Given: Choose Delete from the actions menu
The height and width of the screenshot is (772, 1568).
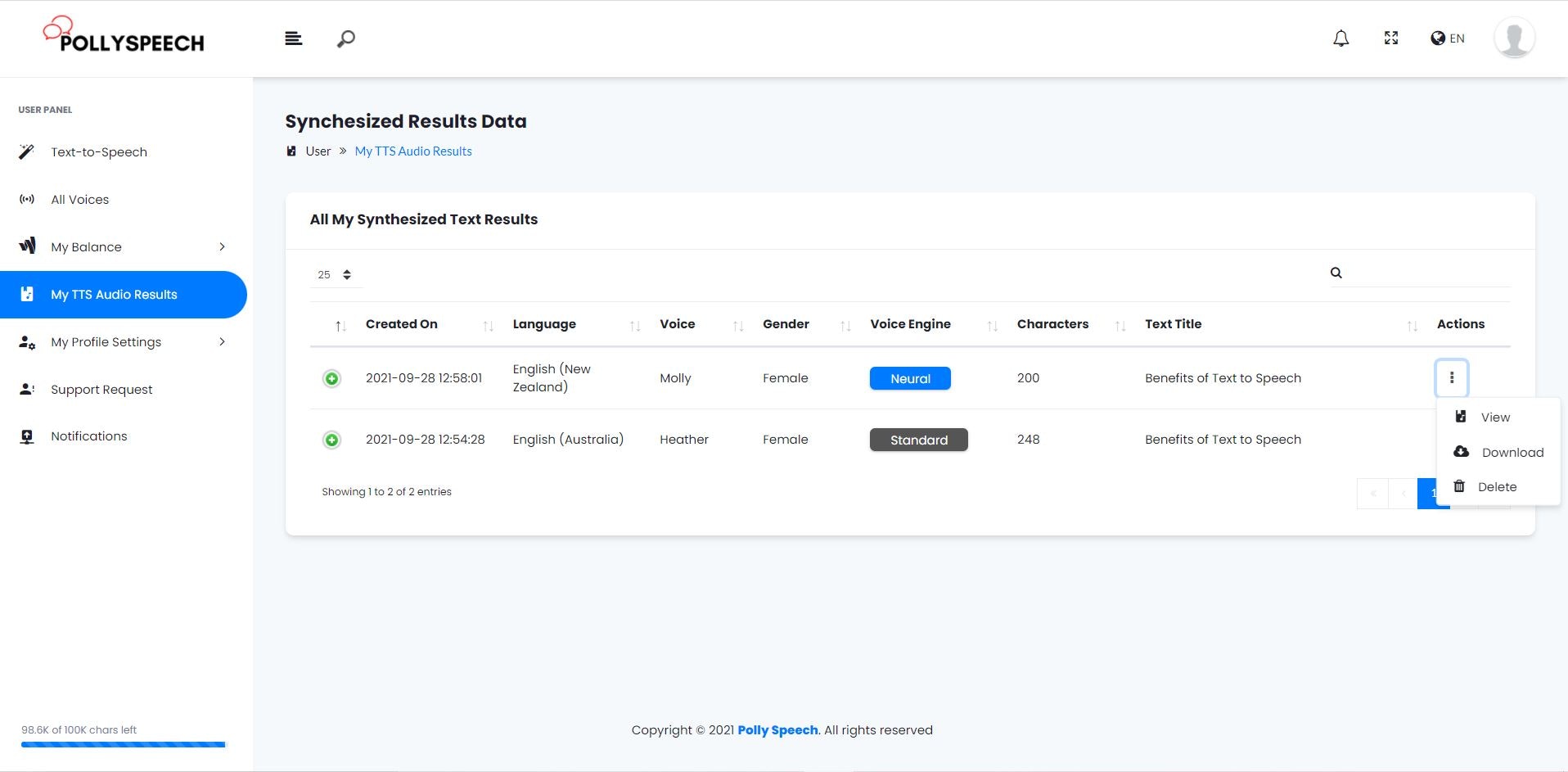Looking at the screenshot, I should [x=1498, y=487].
